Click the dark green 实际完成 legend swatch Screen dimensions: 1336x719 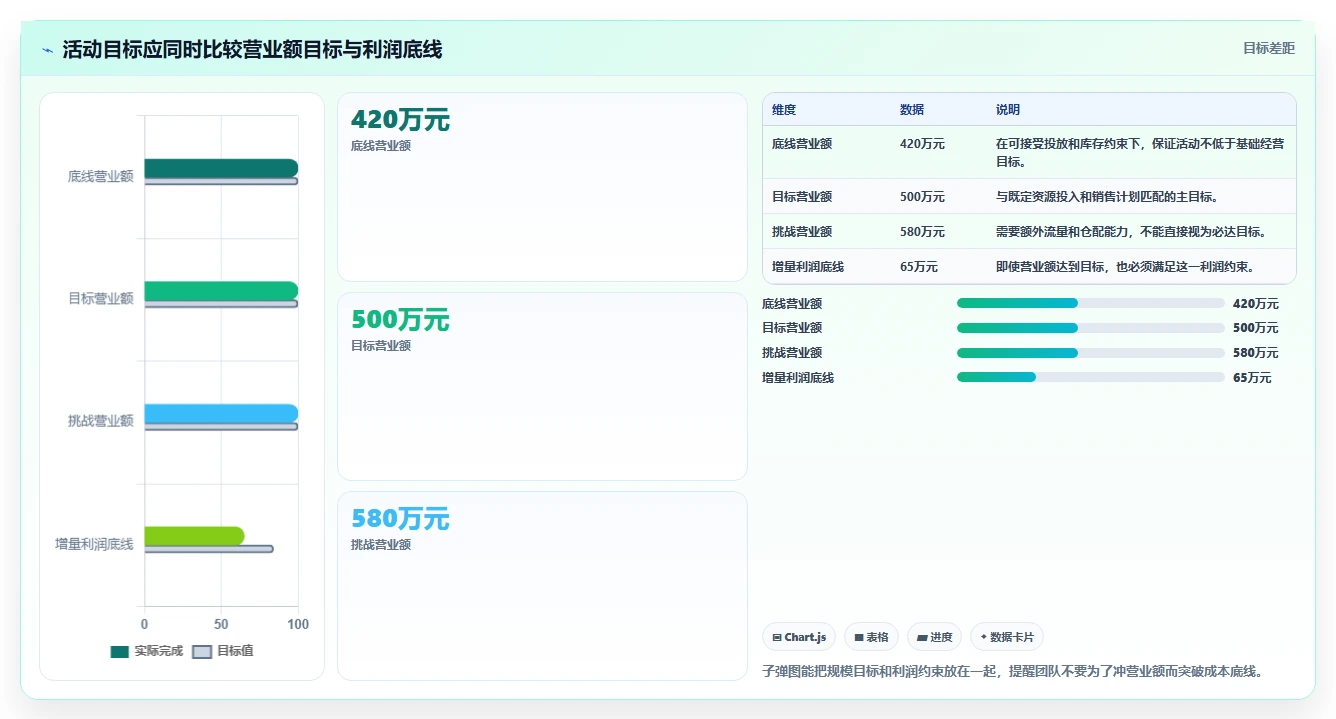120,651
